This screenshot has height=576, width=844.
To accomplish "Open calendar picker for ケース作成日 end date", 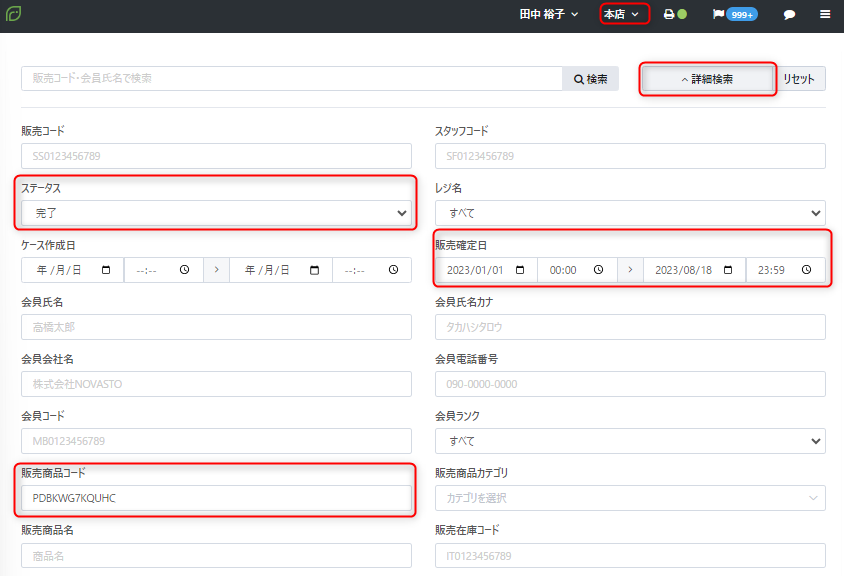I will pos(314,270).
